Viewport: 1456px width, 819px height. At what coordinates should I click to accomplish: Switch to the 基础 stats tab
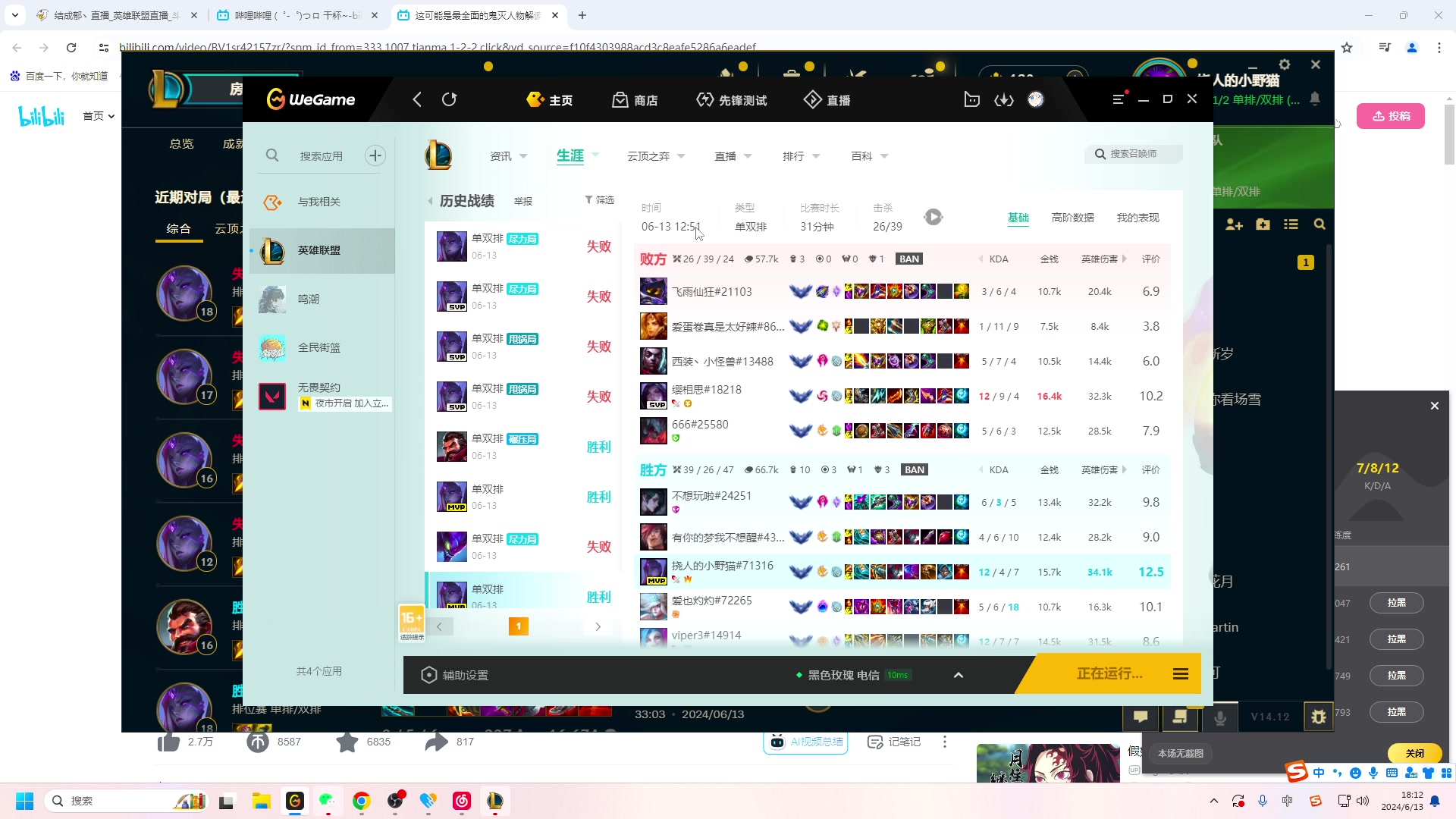[x=1018, y=218]
